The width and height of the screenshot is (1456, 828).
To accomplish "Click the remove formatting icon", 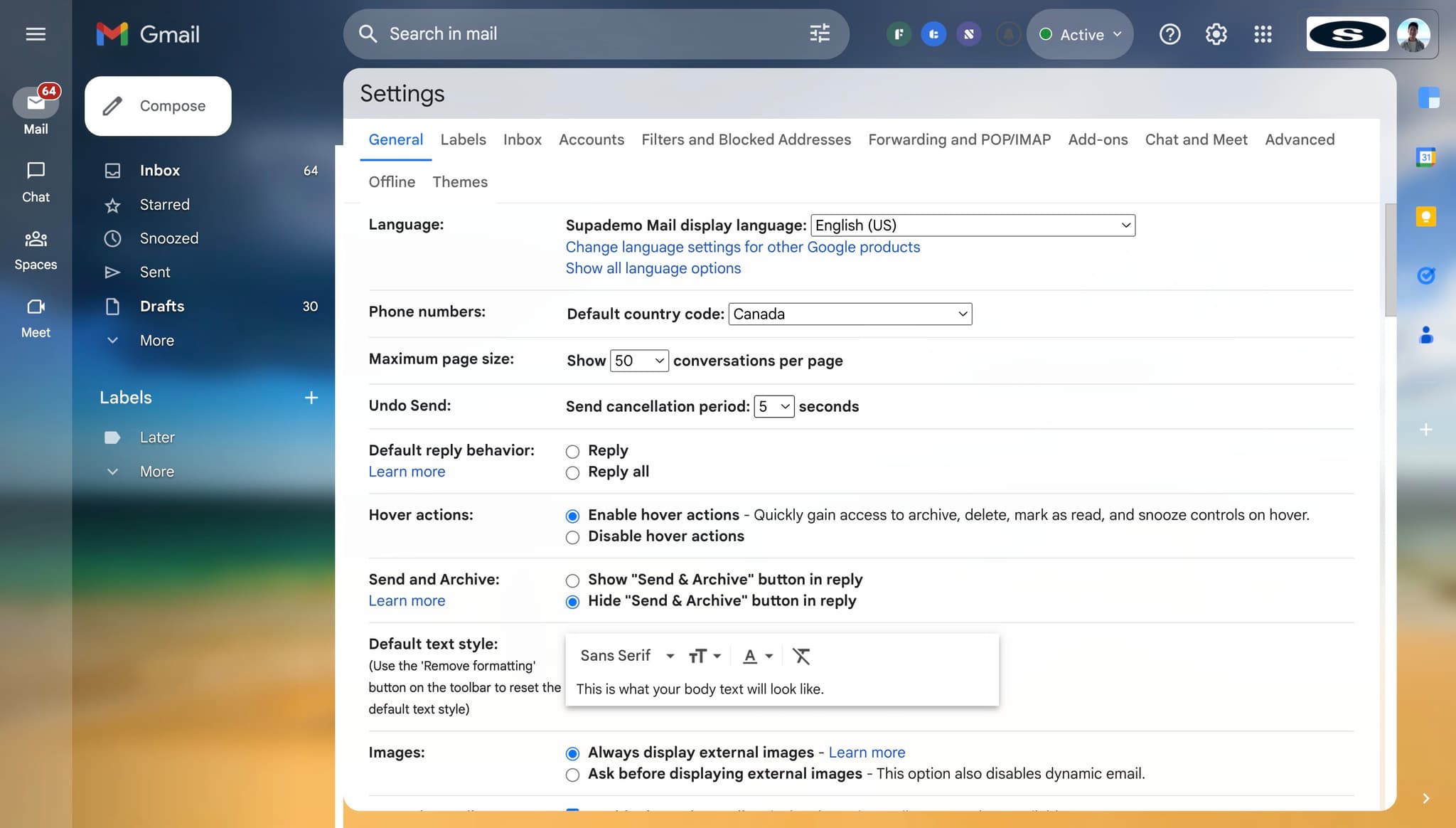I will pos(801,656).
